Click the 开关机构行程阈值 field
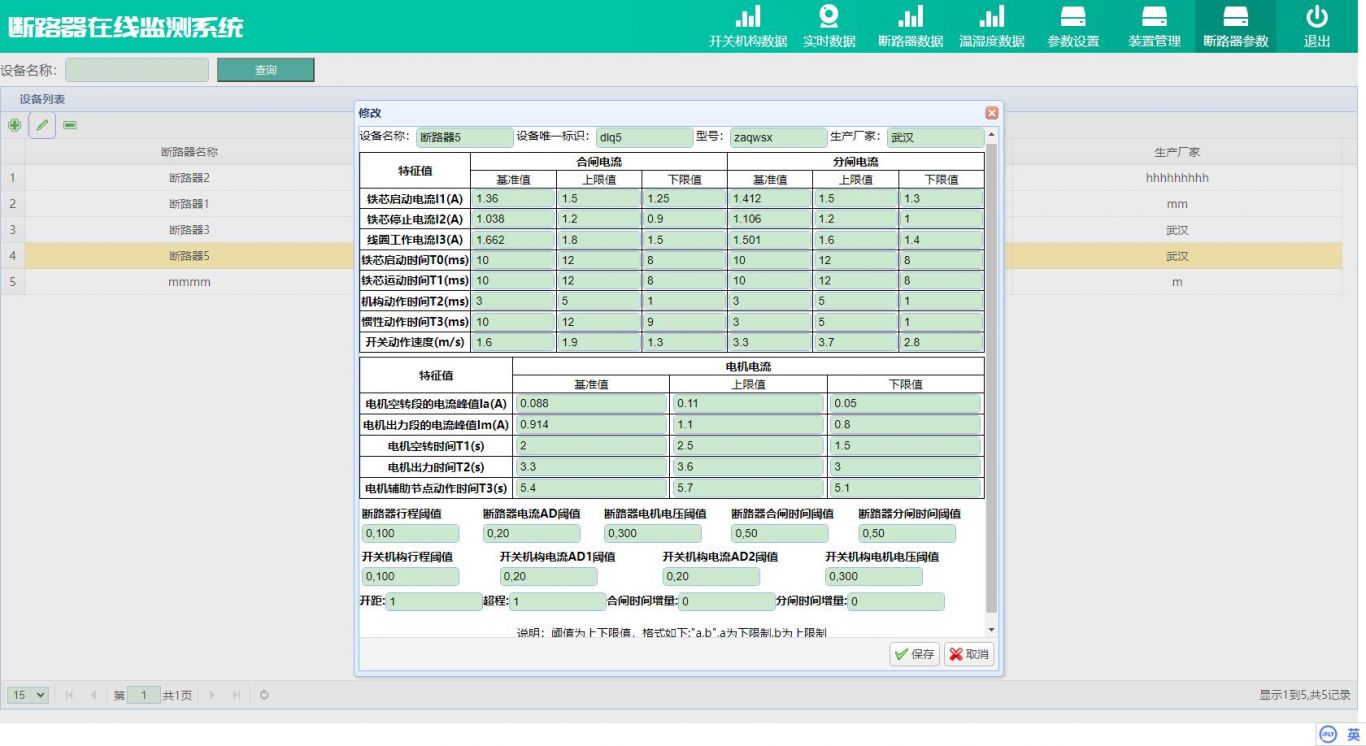1366x746 pixels. 410,576
